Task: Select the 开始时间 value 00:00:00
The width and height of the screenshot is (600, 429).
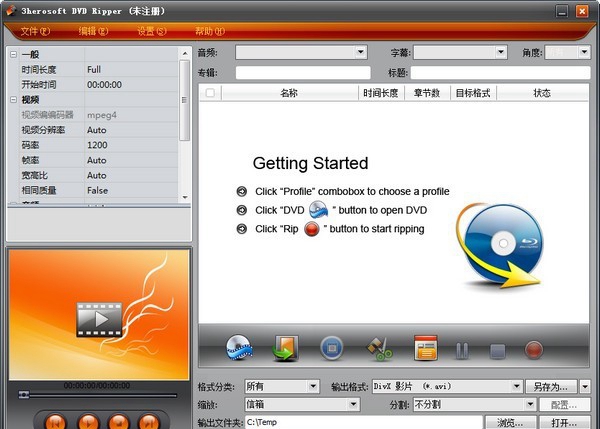Action: point(131,85)
